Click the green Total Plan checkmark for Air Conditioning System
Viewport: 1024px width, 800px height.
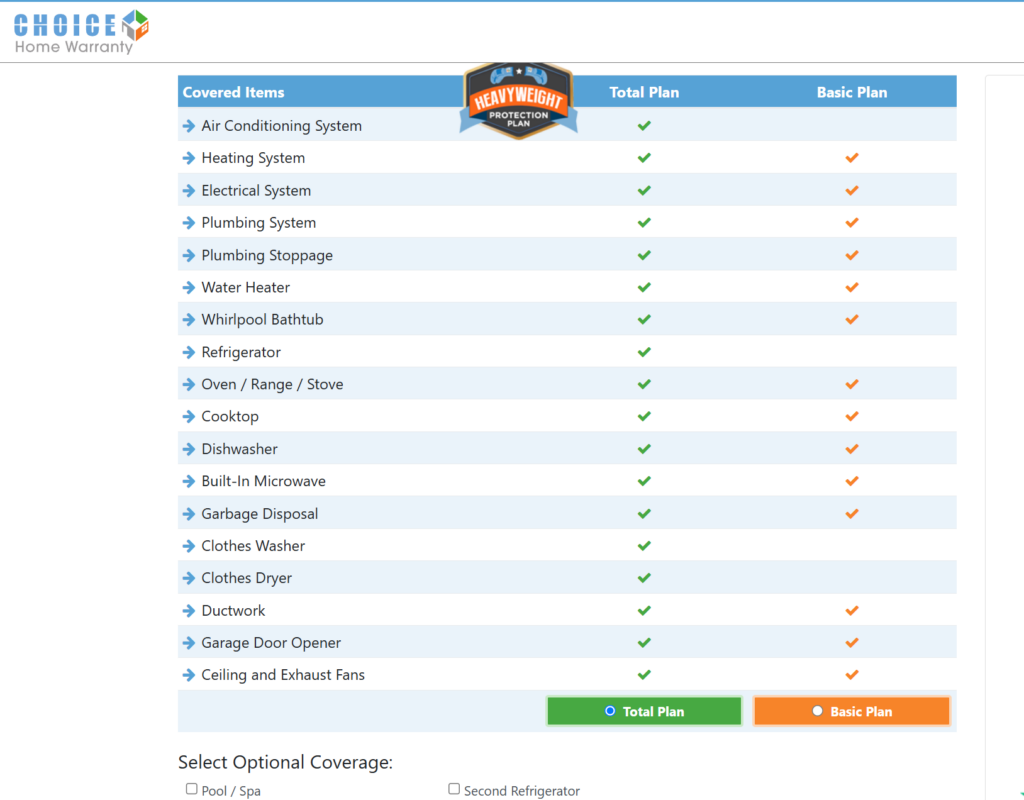pos(644,125)
